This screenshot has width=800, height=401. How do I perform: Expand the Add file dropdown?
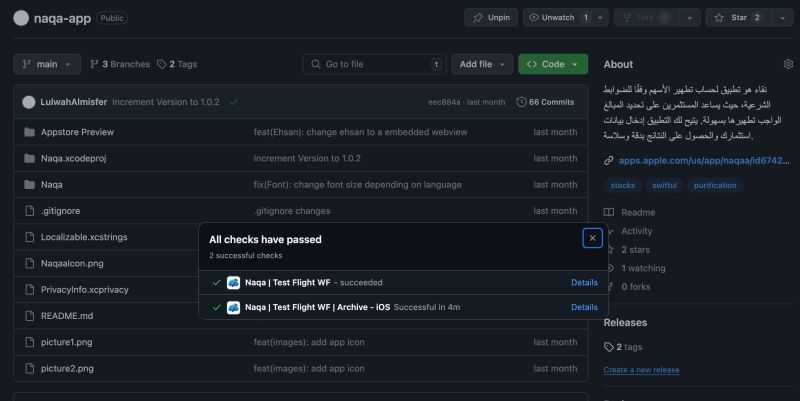click(x=481, y=64)
